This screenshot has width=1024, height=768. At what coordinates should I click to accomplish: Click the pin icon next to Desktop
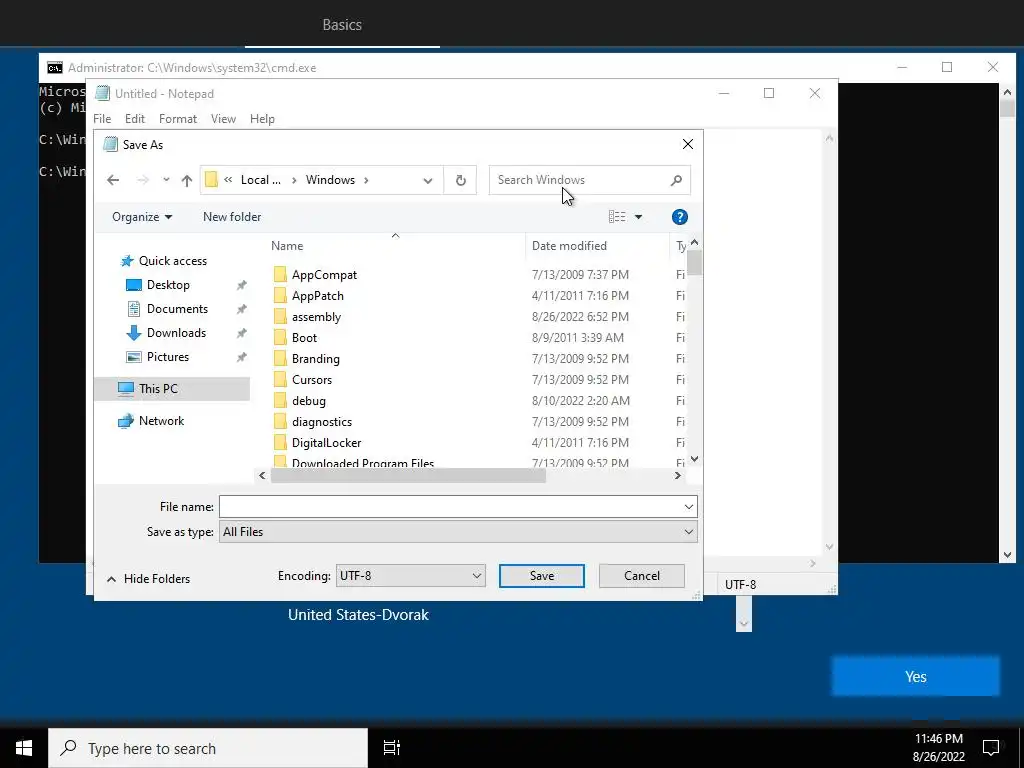pos(242,285)
